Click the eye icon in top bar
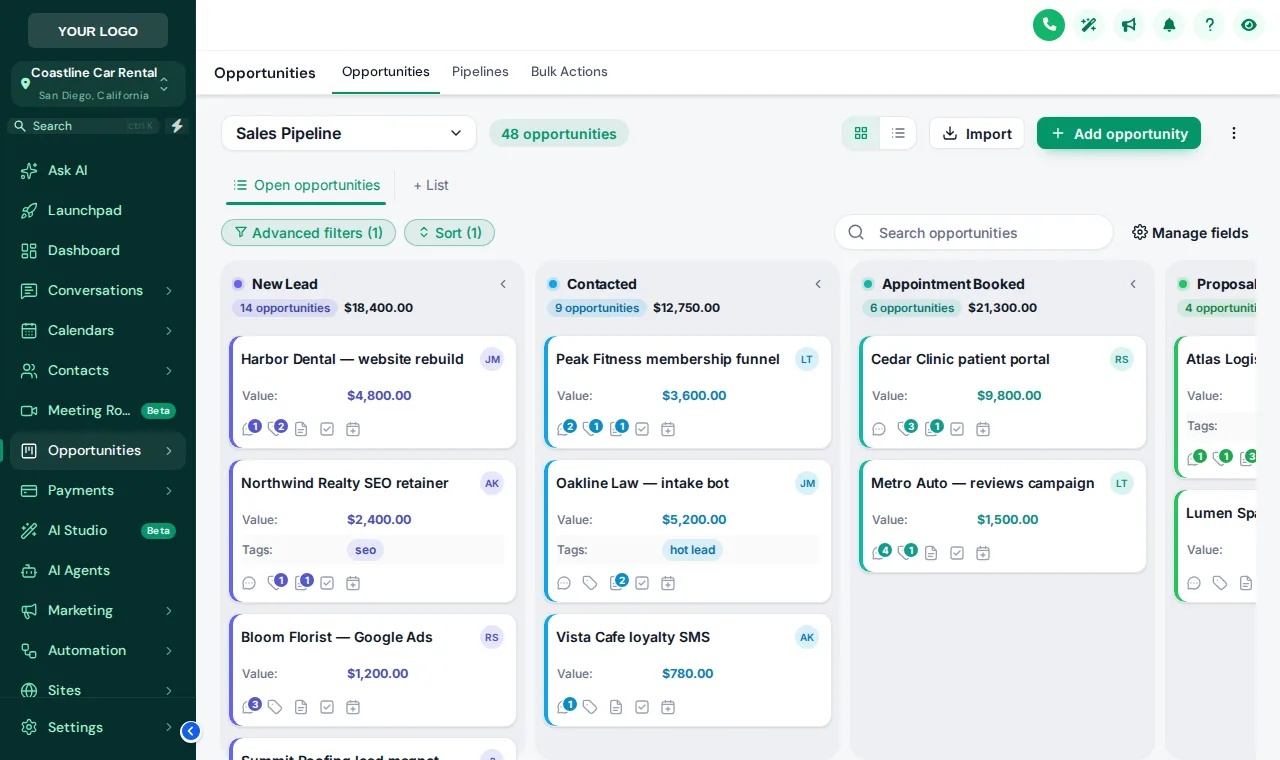 (1249, 25)
